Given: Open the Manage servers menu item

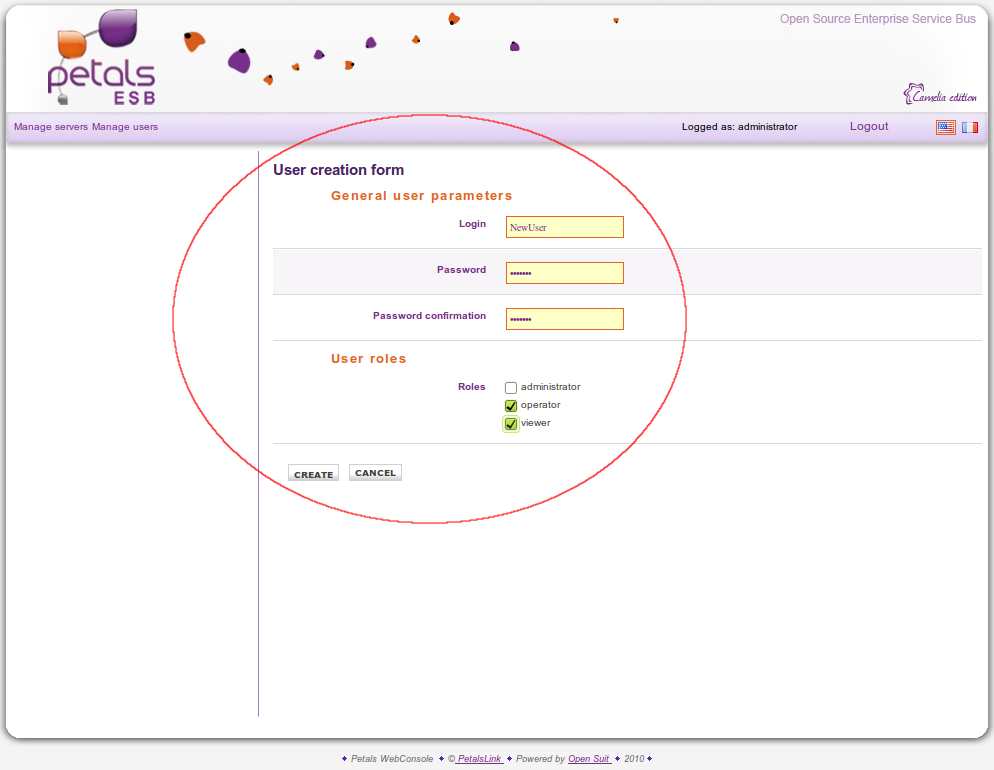Looking at the screenshot, I should click(51, 127).
